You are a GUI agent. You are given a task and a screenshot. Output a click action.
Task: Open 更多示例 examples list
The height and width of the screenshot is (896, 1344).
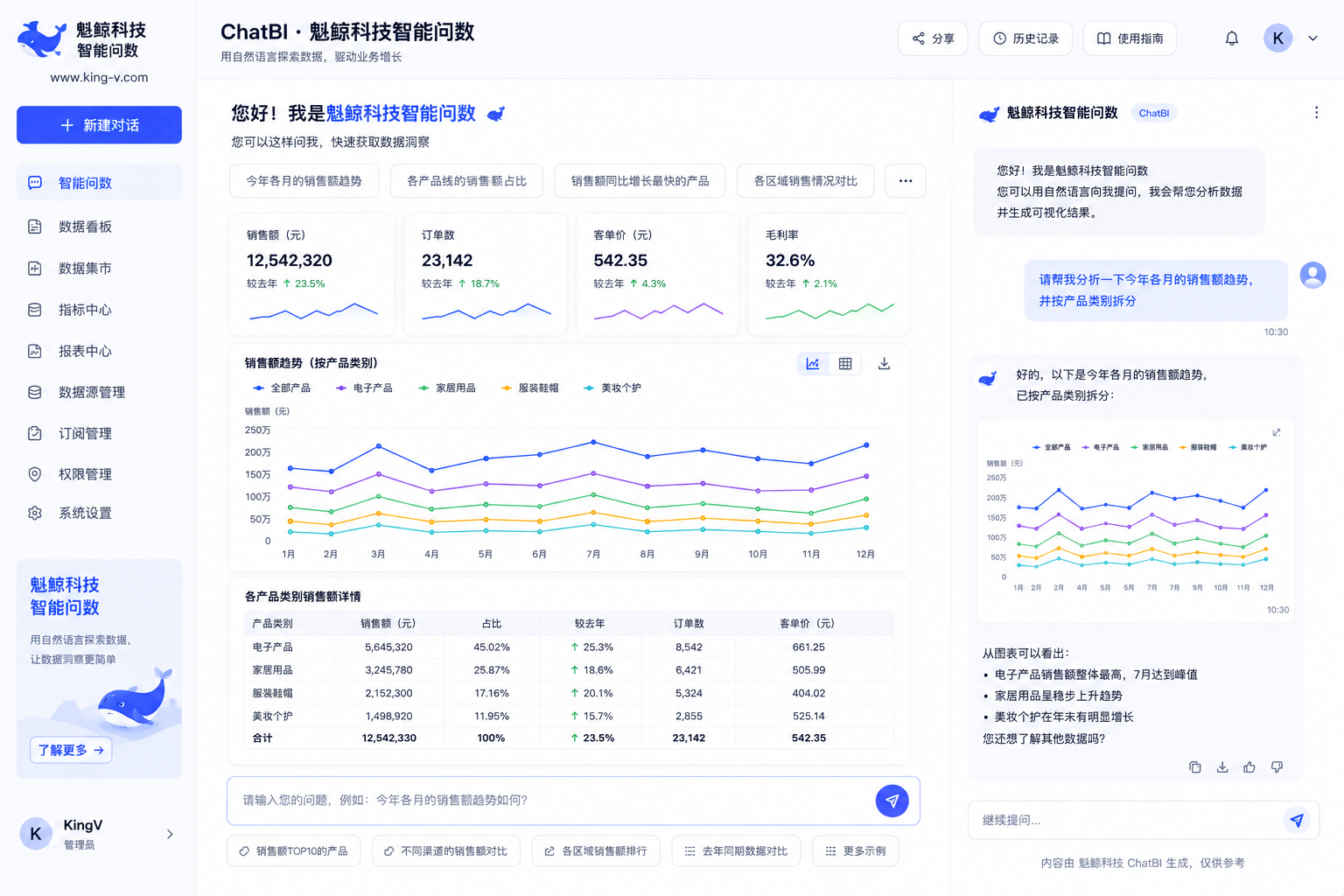coord(856,851)
